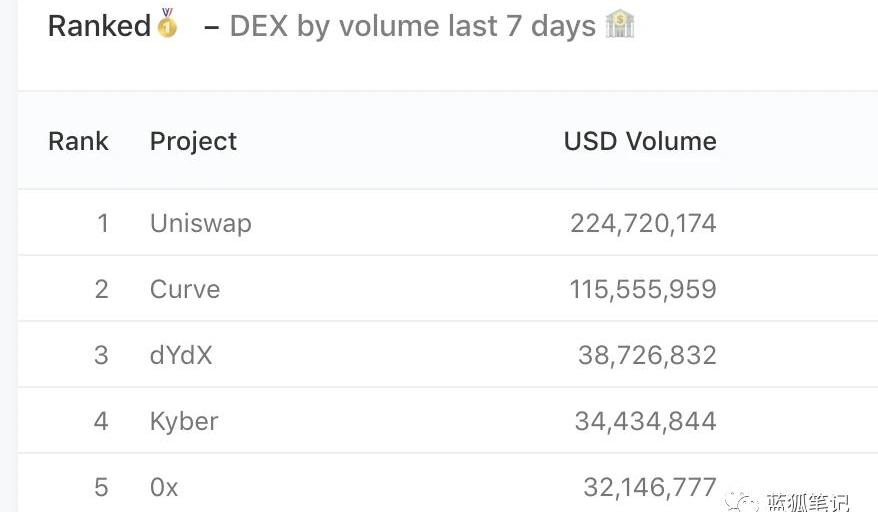The width and height of the screenshot is (878, 512).
Task: Sort table by Rank column header
Action: pyautogui.click(x=78, y=141)
